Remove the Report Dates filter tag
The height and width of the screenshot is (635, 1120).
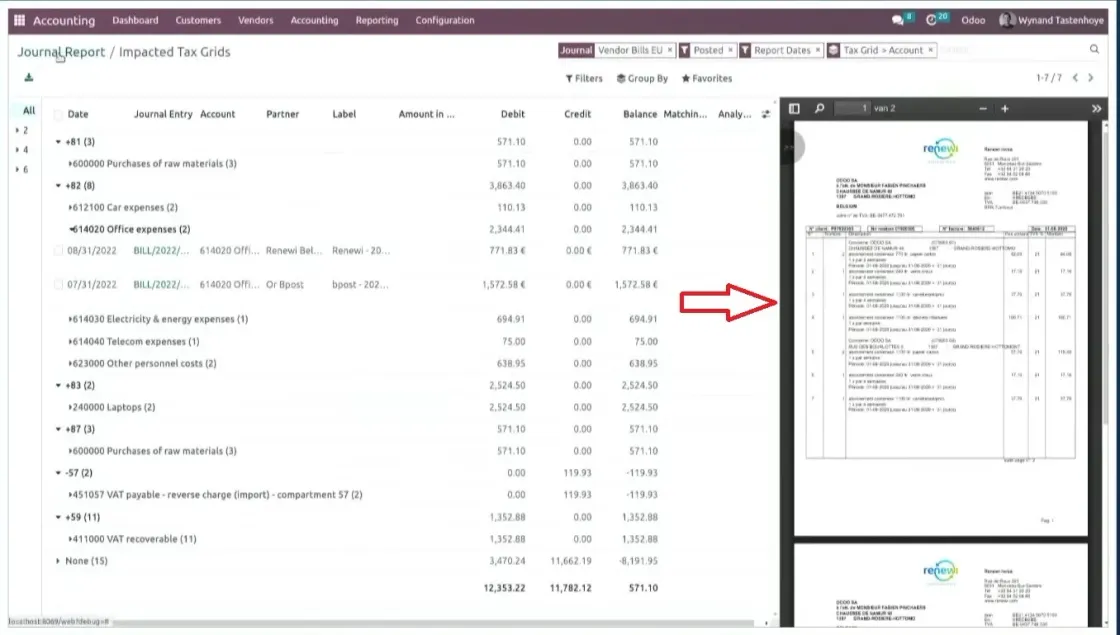point(818,50)
